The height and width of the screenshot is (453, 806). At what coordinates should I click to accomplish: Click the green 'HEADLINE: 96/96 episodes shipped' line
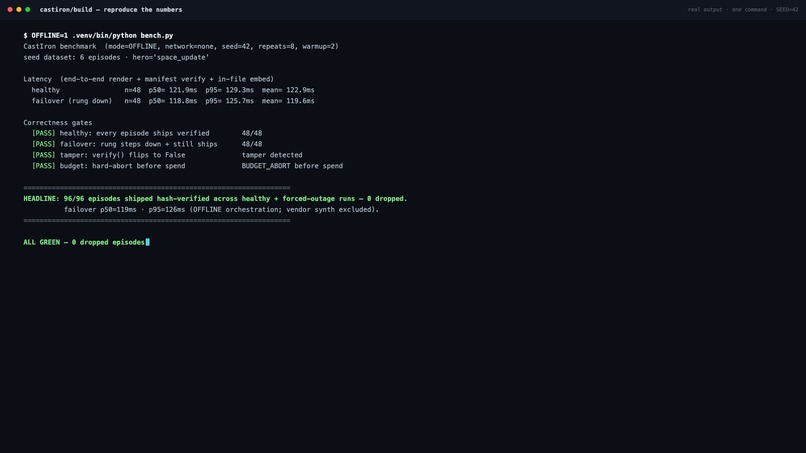click(215, 198)
